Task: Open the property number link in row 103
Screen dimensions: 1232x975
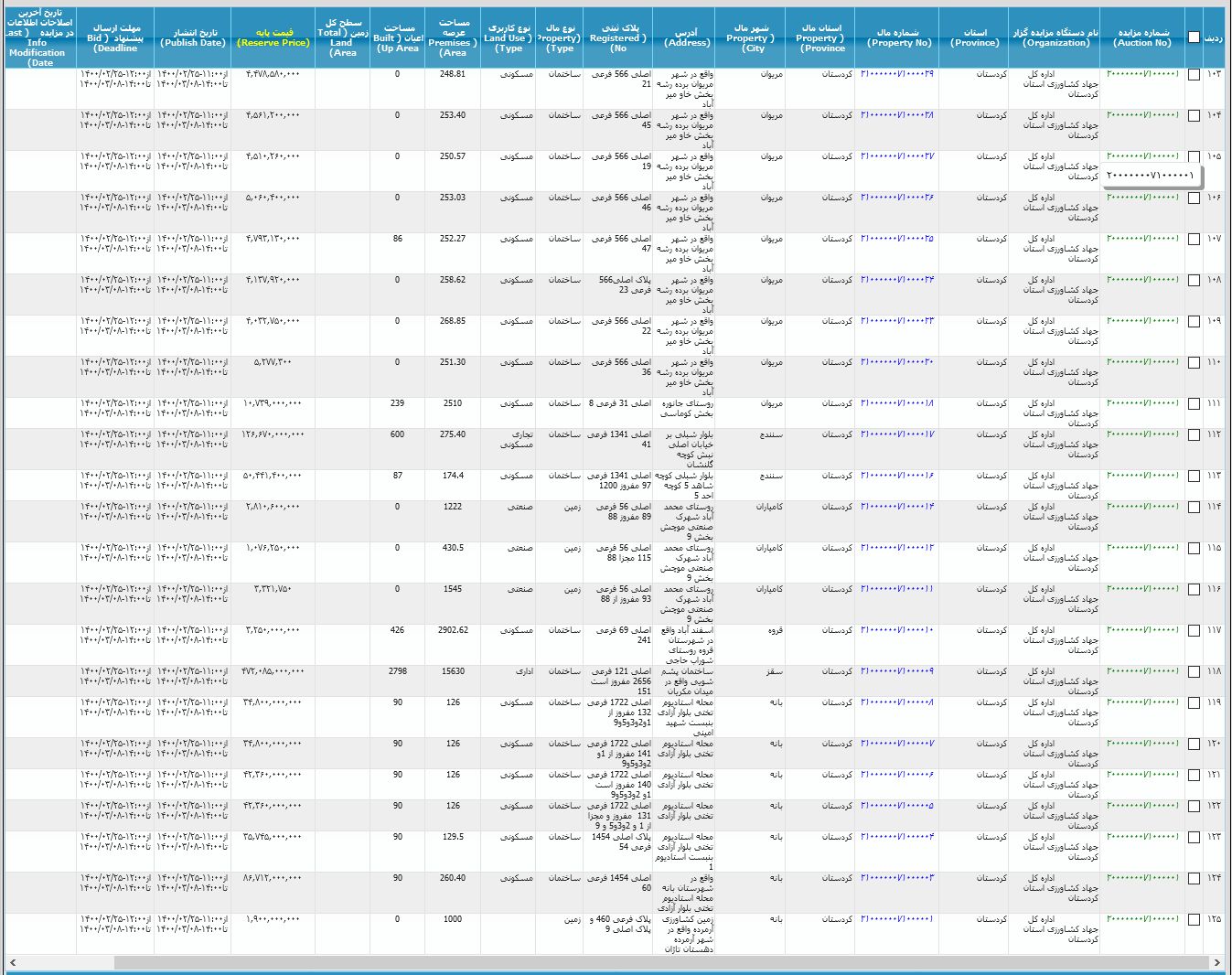Action: (896, 74)
